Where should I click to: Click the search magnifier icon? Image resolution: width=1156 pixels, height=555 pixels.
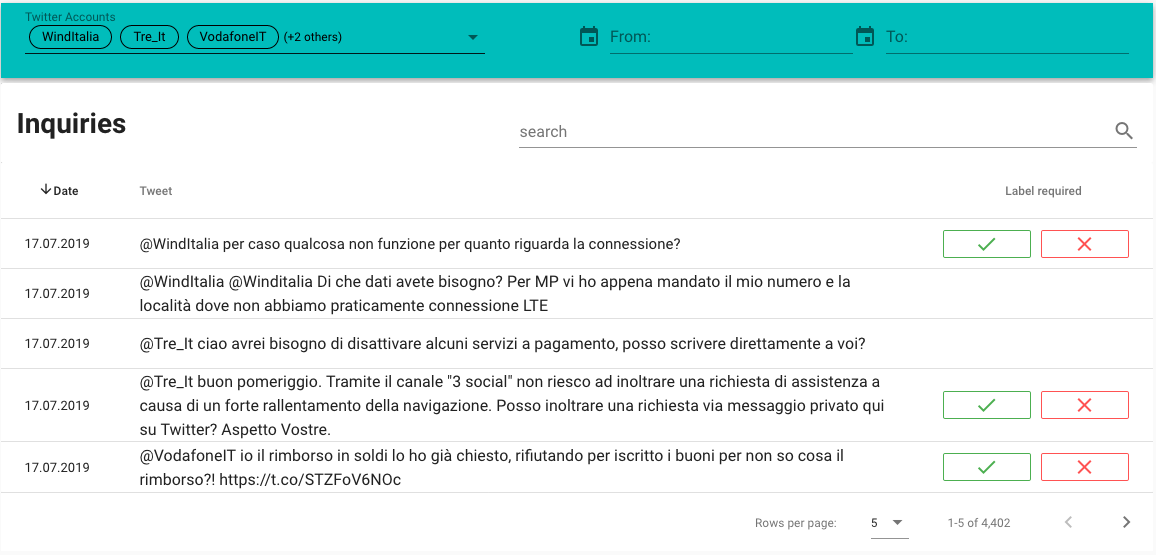coord(1124,131)
